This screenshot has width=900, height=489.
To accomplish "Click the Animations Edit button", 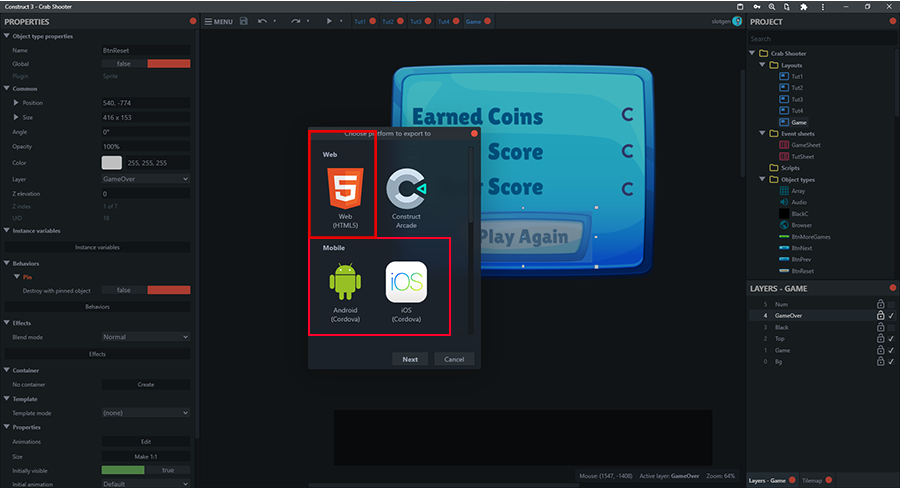I will (x=146, y=442).
